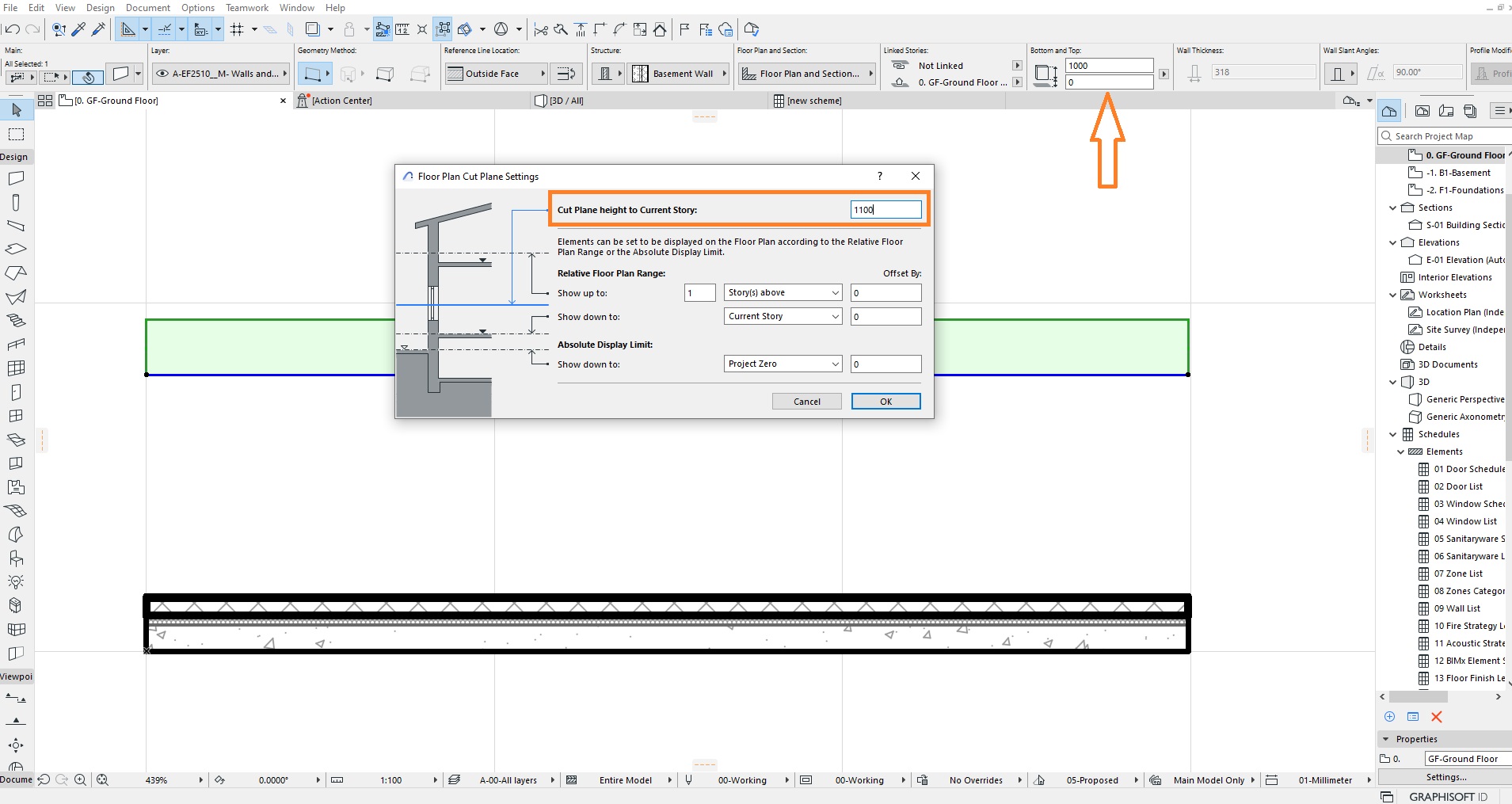Viewport: 1512px width, 804px height.
Task: Click the Pick Up Parameters eyedropper
Action: click(78, 30)
